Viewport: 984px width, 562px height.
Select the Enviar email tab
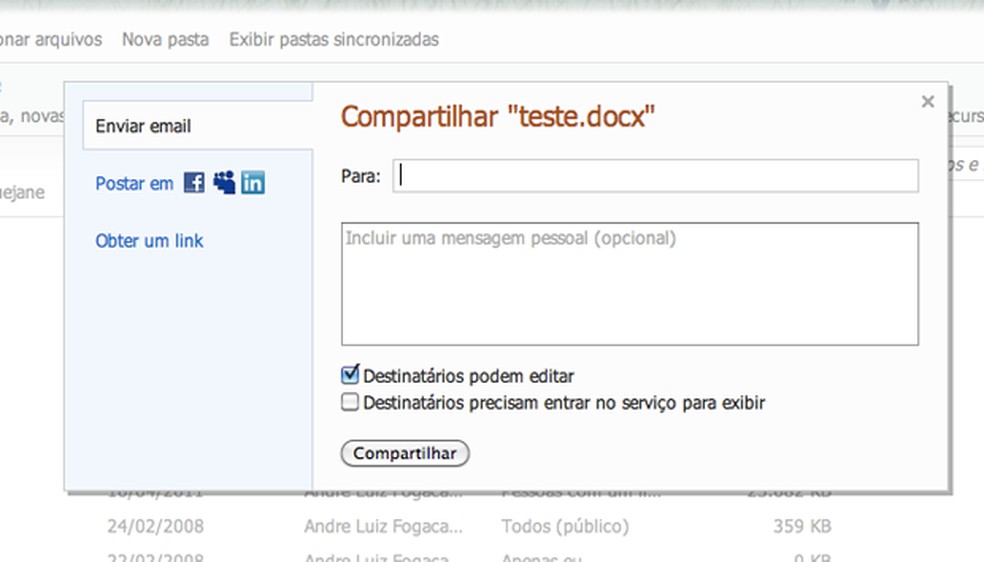click(198, 125)
